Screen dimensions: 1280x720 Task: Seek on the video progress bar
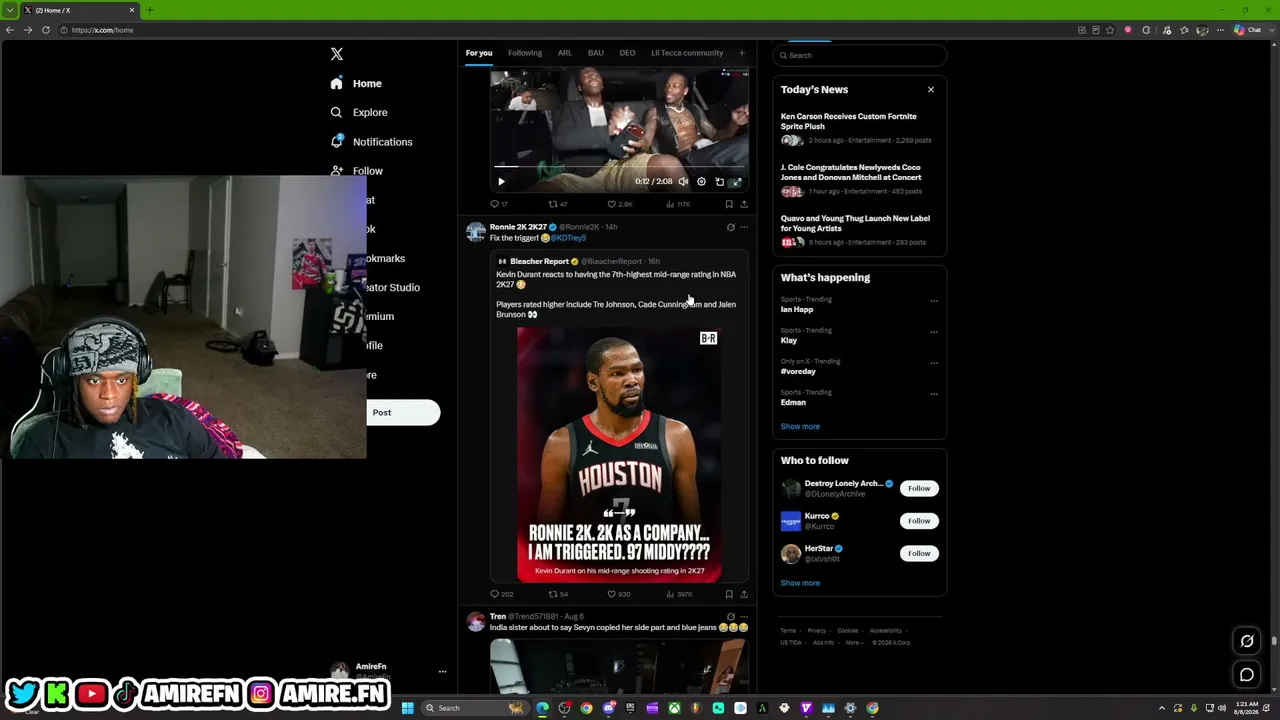(x=619, y=166)
